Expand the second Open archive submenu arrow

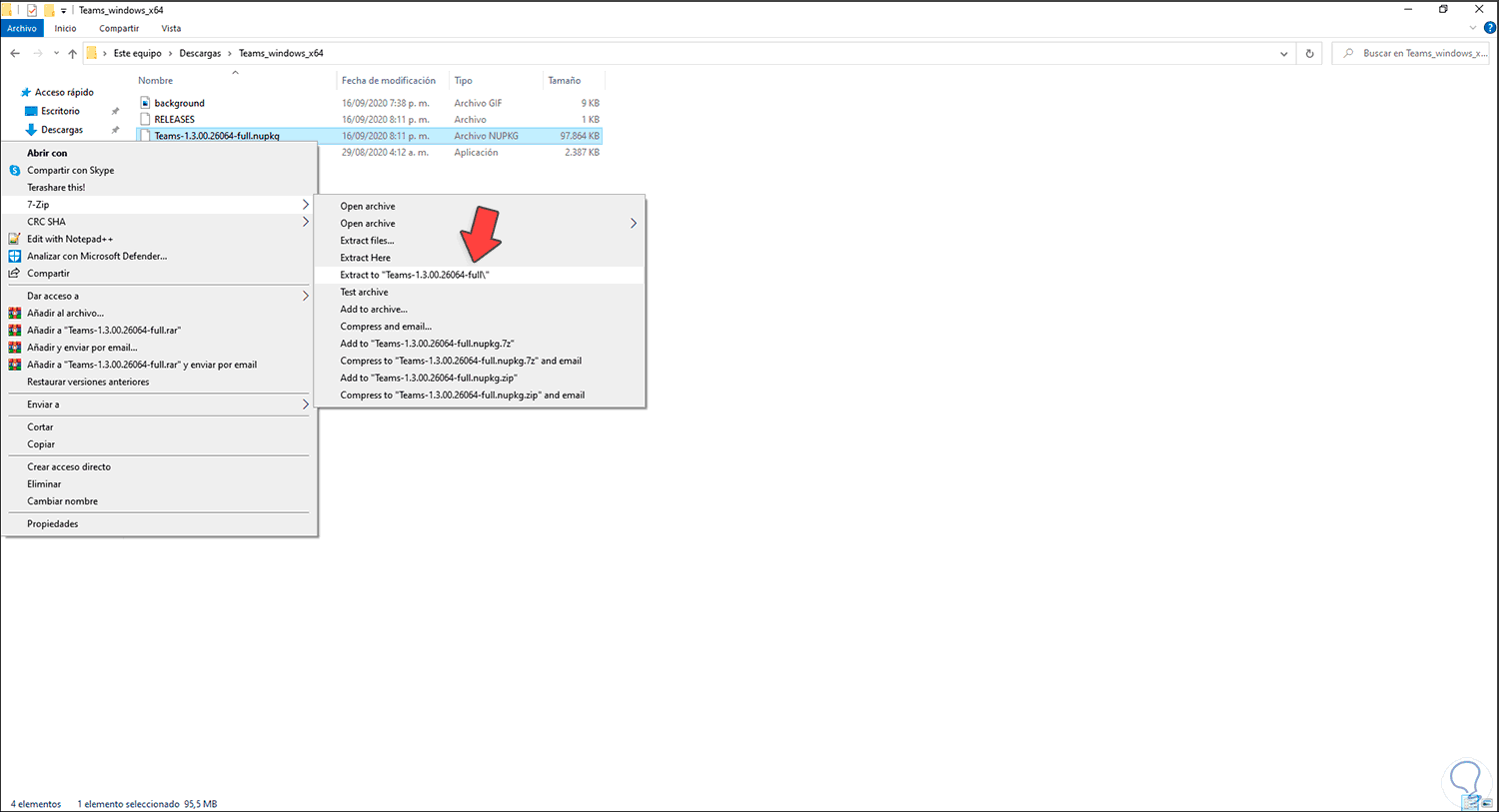coord(634,224)
